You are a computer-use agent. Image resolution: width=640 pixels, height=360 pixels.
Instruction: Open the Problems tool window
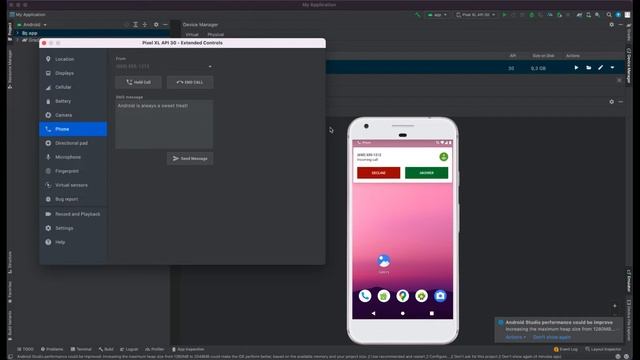(52, 349)
